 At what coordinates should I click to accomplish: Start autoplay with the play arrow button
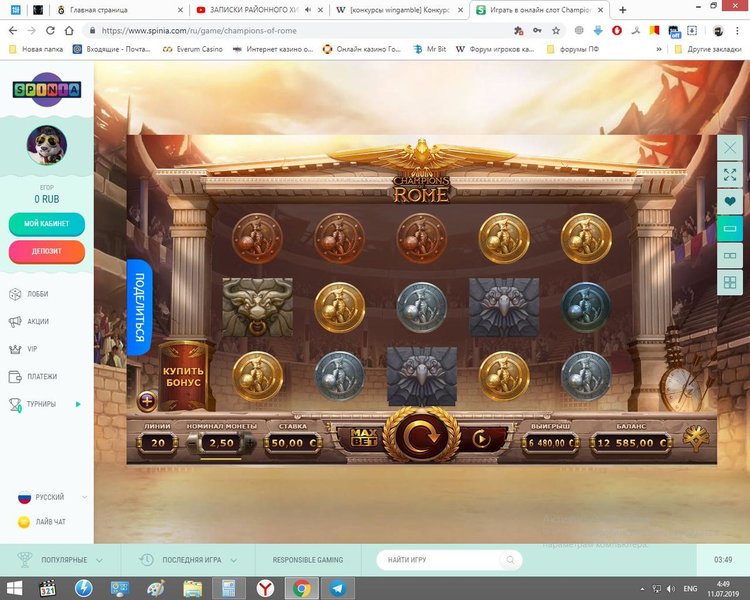pos(482,437)
